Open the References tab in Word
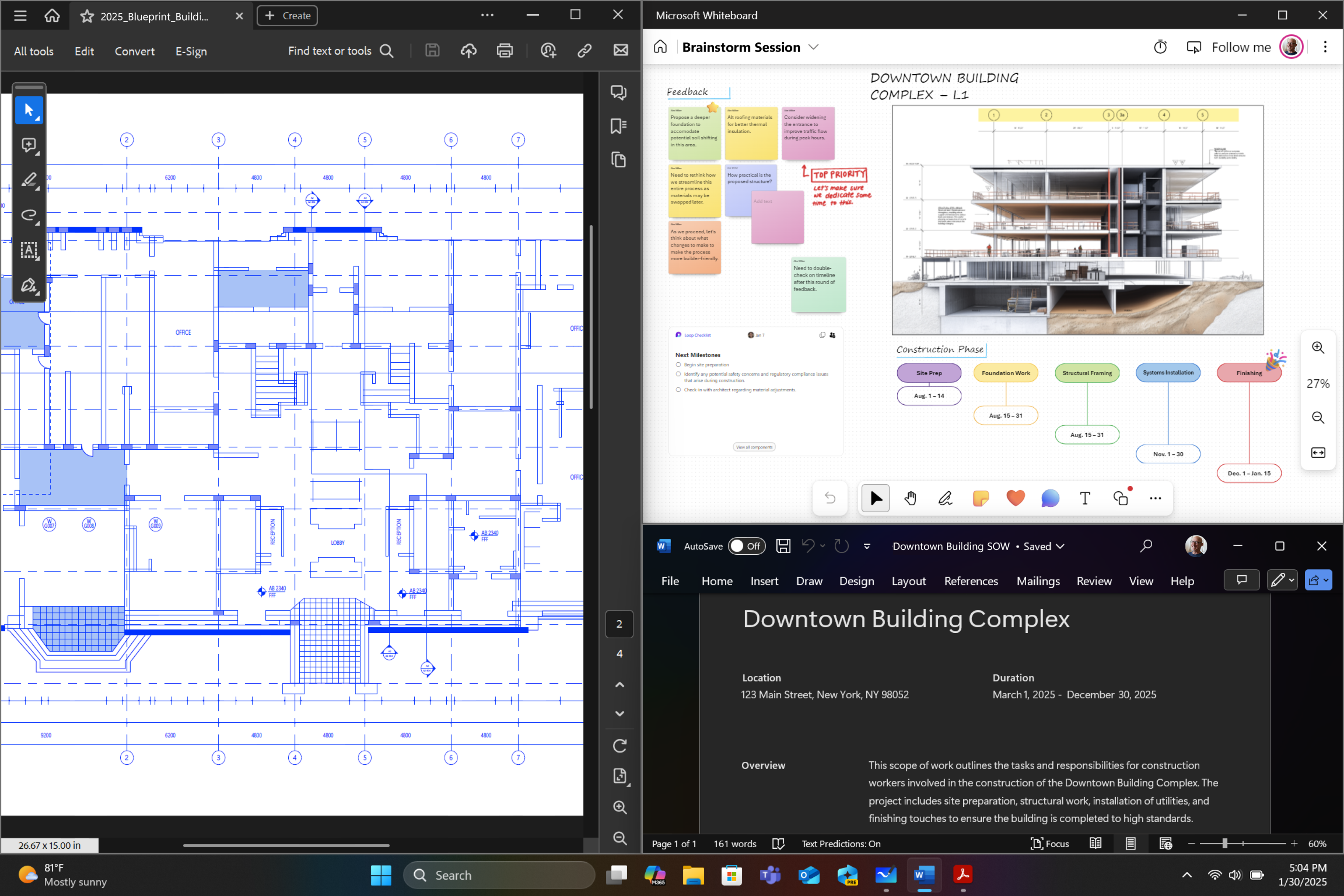The image size is (1344, 896). point(970,581)
